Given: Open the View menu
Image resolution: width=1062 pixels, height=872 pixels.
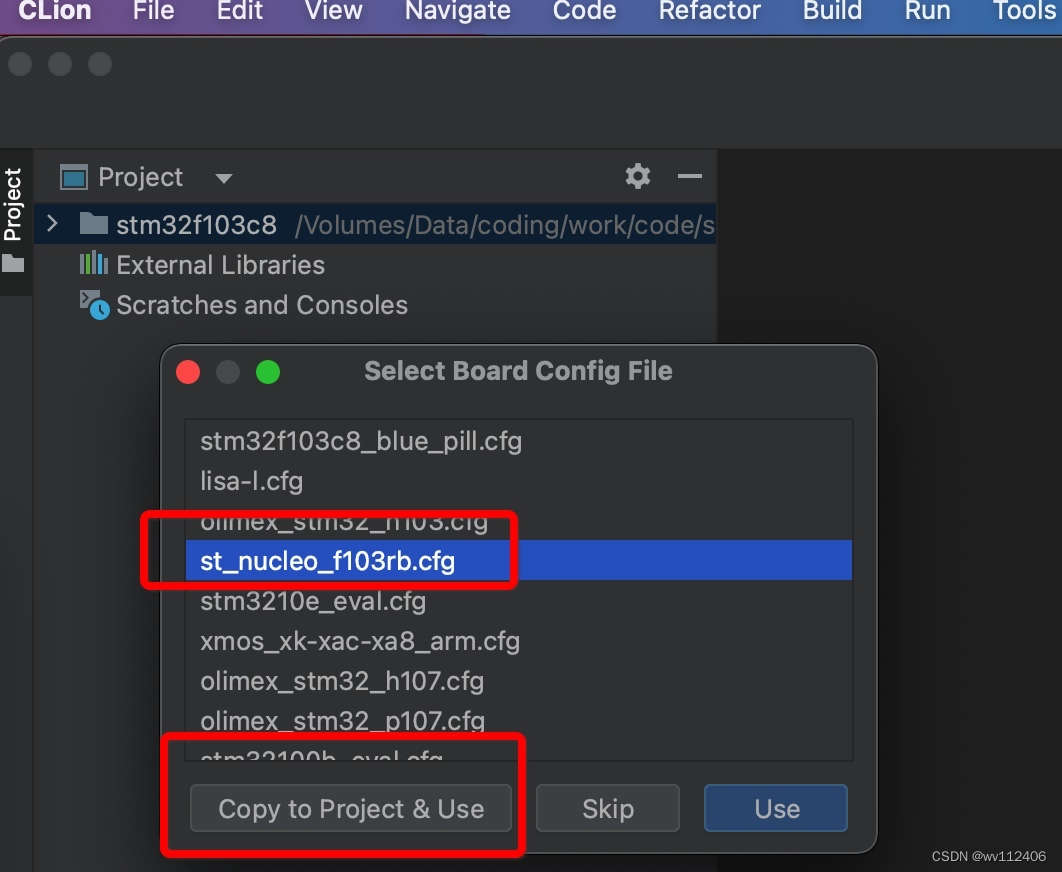Looking at the screenshot, I should coord(333,10).
